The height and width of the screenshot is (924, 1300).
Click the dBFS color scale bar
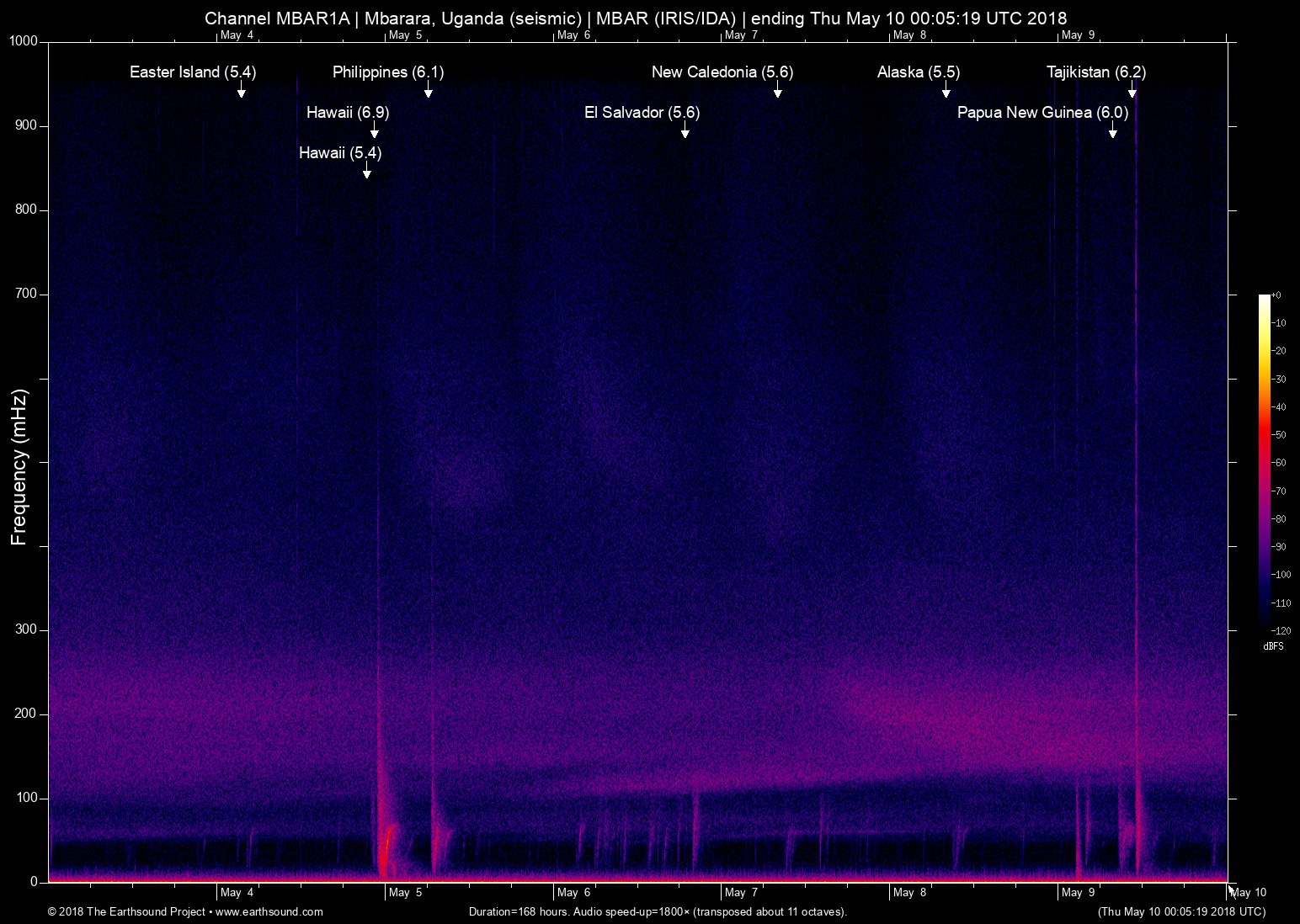(x=1264, y=462)
